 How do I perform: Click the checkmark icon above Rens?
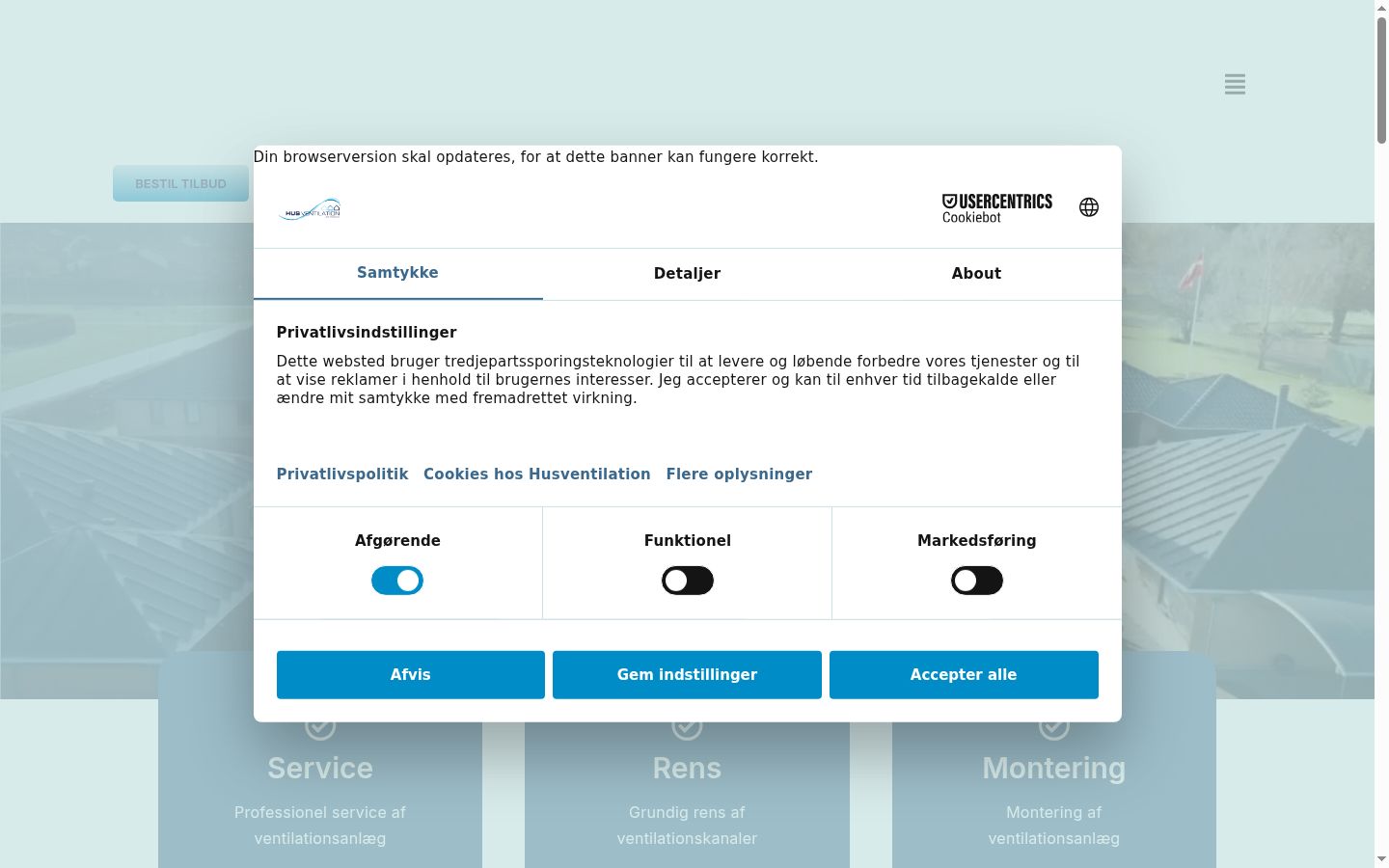pyautogui.click(x=687, y=726)
